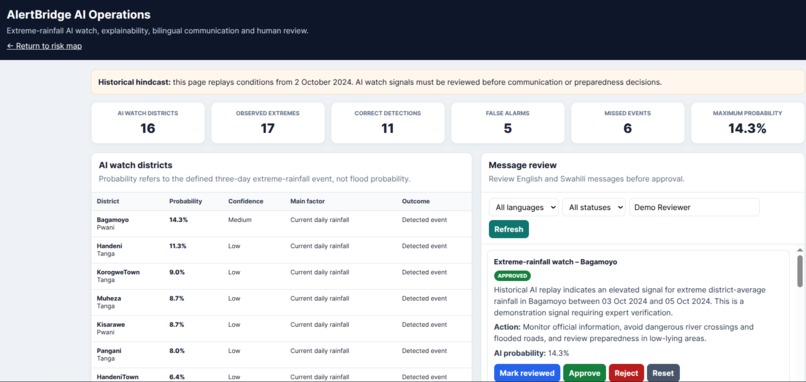Click the Refresh button
Viewport: 806px width, 382px height.
[508, 229]
